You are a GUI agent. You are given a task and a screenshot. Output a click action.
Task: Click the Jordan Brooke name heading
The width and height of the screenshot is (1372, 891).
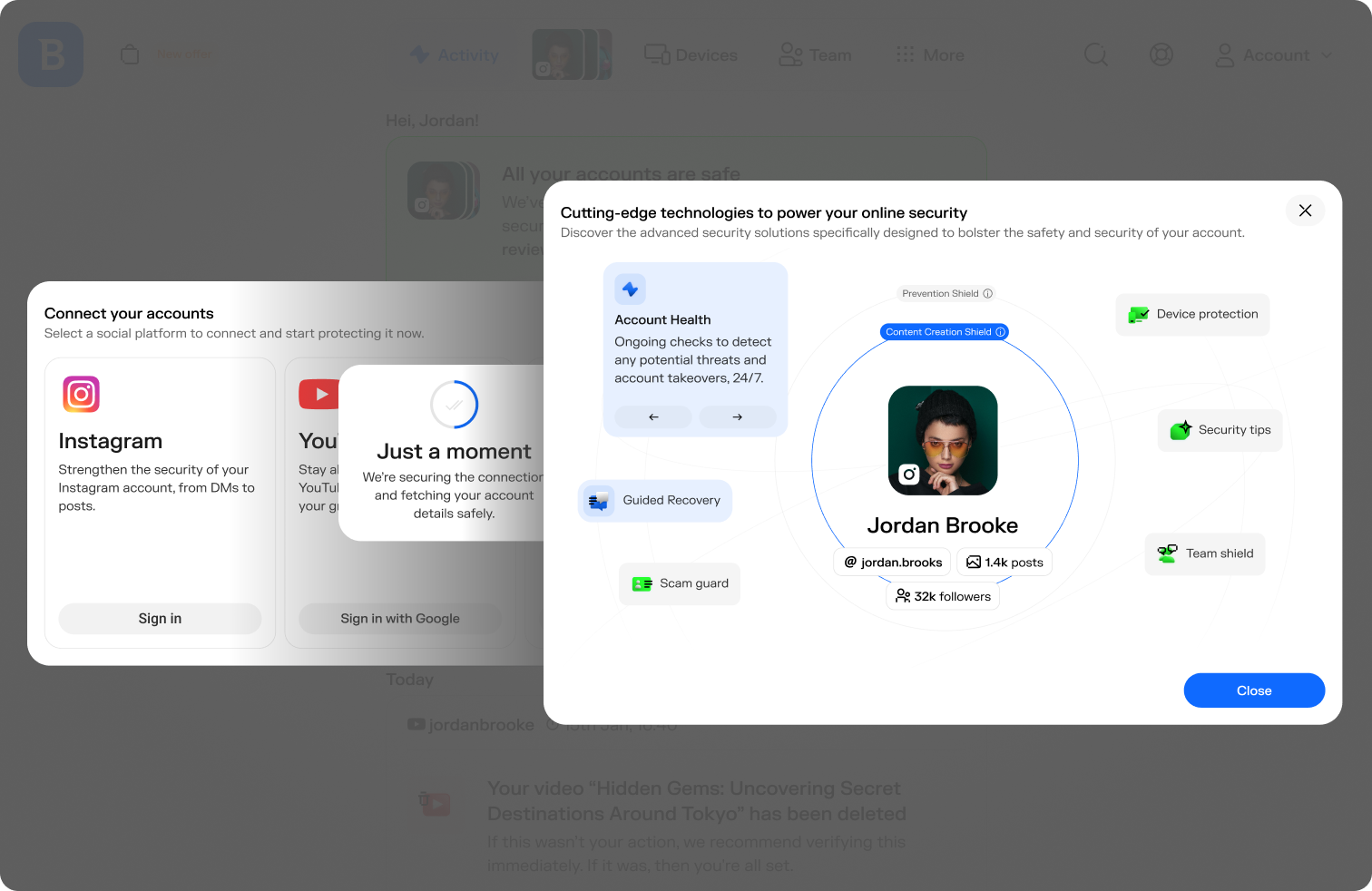[943, 525]
